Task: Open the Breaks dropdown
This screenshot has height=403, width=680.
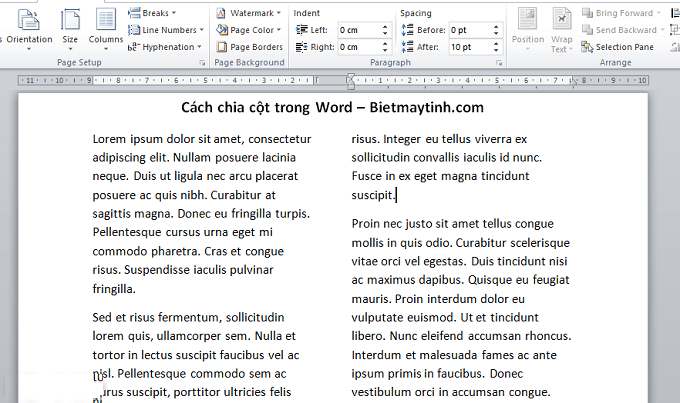Action: point(152,13)
